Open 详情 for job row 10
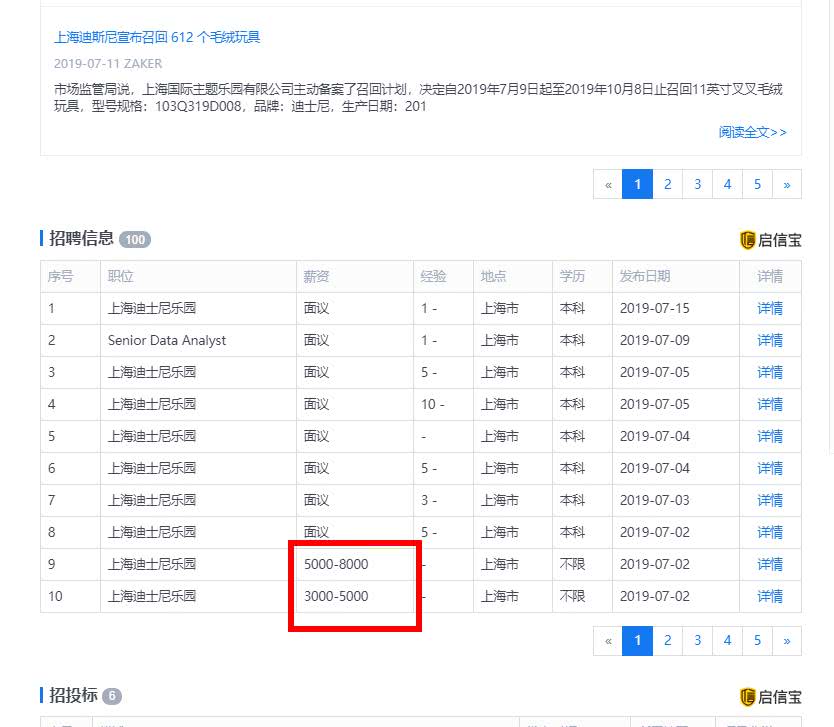Screen dimensions: 834x727 click(770, 596)
